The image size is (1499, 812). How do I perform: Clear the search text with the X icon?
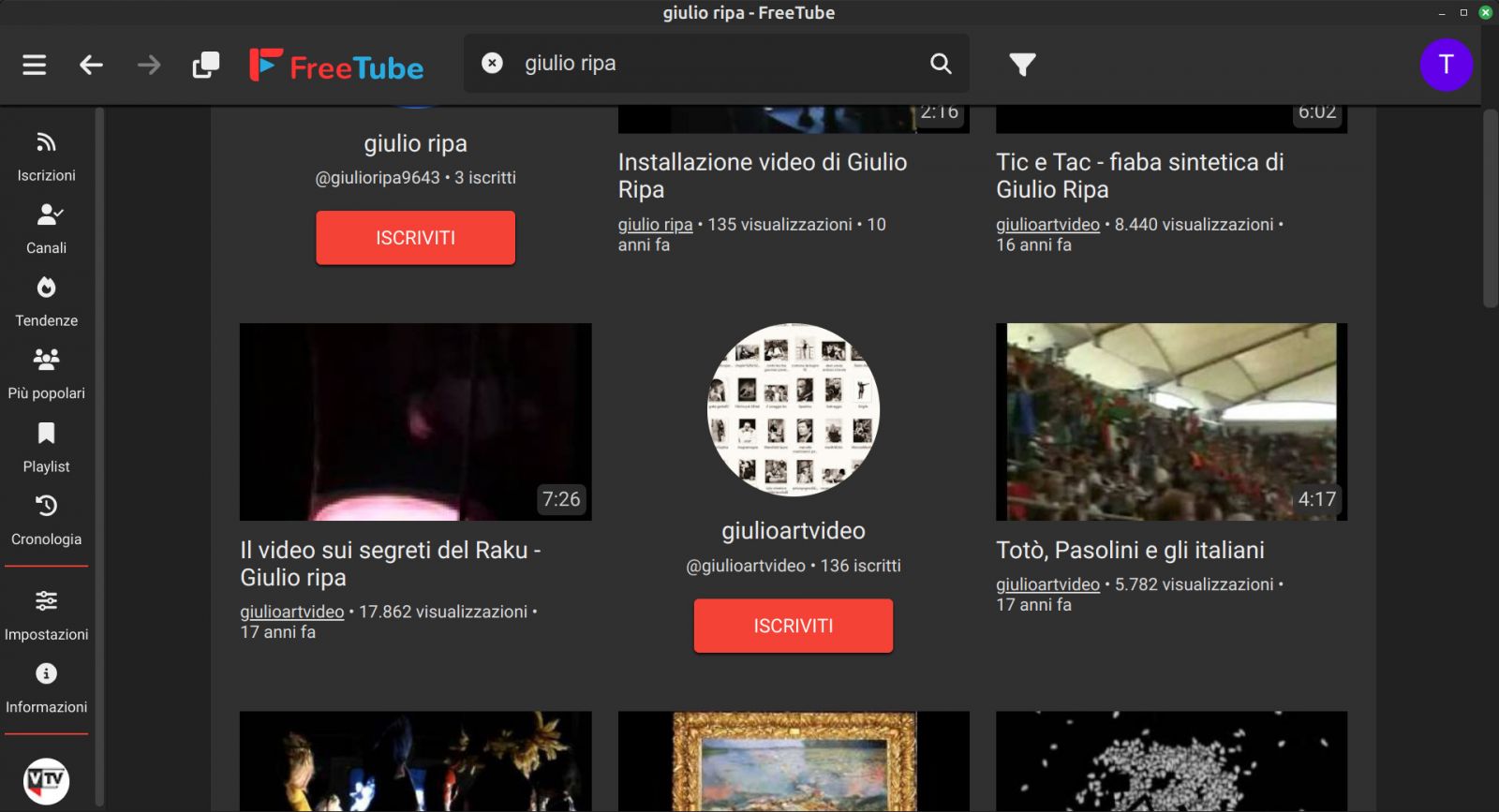[492, 63]
